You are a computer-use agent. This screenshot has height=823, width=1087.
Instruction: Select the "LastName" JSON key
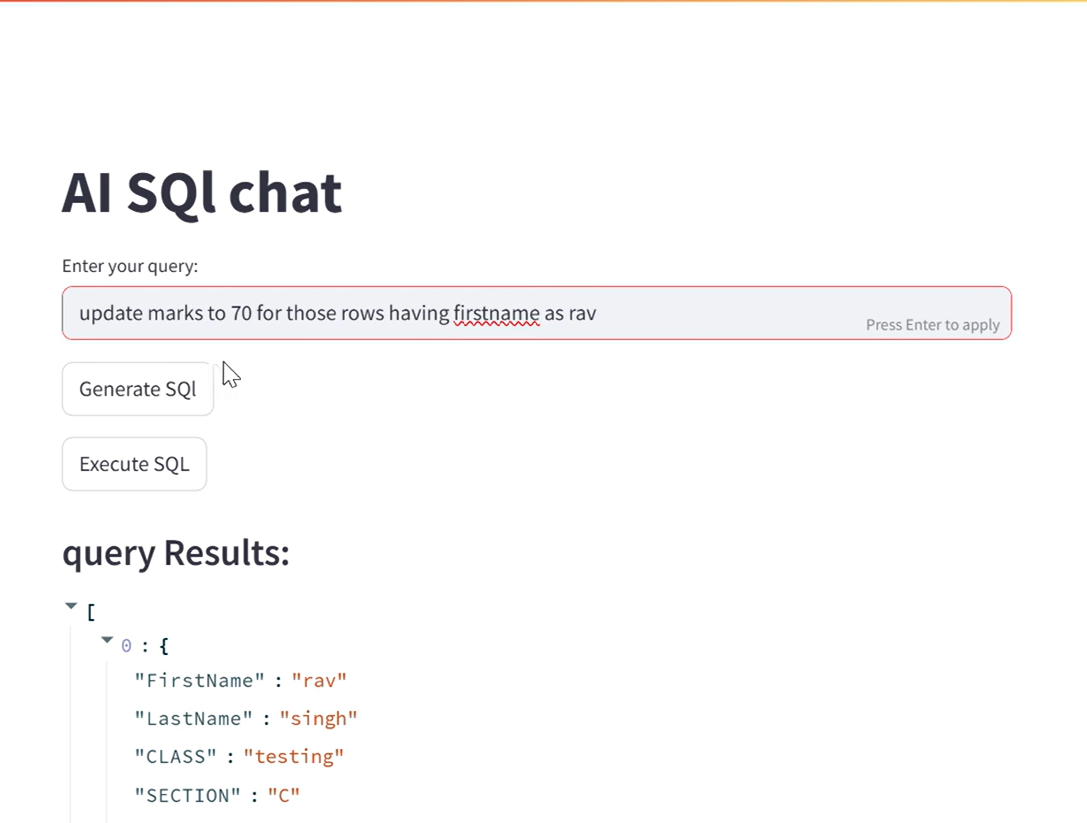point(194,719)
